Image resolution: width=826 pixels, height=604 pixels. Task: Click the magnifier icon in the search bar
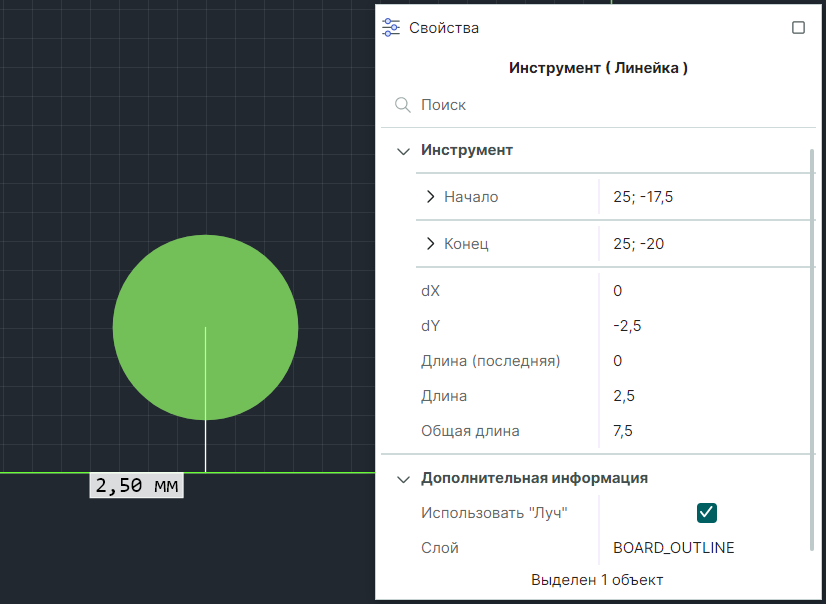403,105
